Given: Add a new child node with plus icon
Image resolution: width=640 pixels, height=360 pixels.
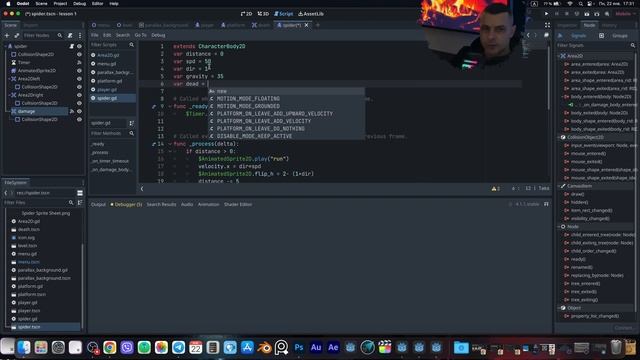Looking at the screenshot, I should (7, 36).
